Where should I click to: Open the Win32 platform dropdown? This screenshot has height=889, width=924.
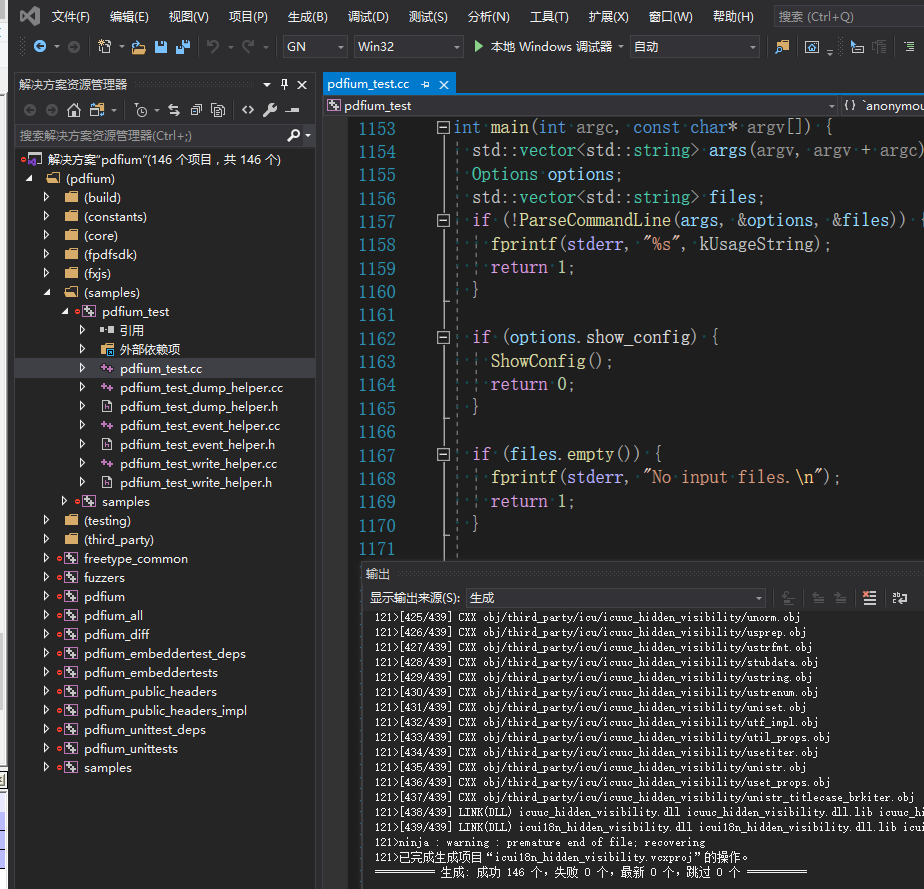pyautogui.click(x=409, y=47)
